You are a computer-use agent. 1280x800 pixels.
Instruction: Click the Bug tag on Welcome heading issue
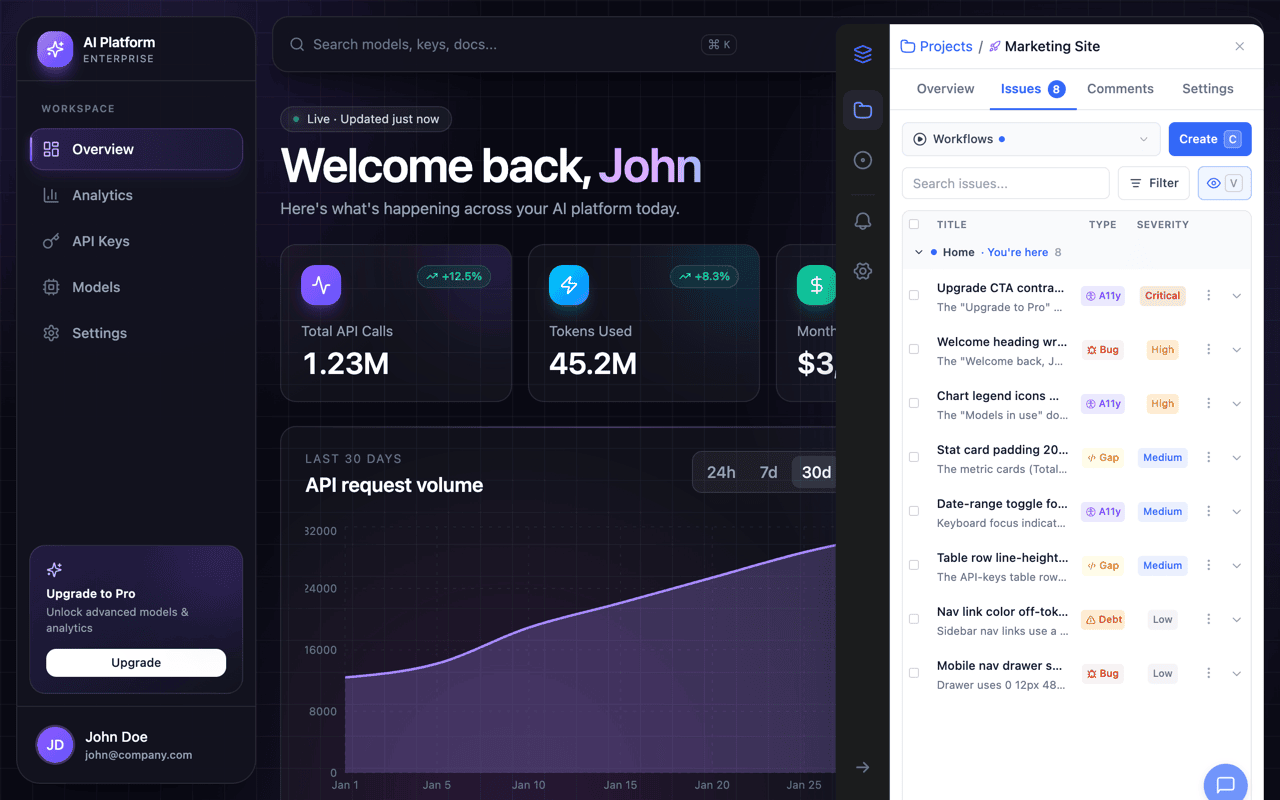(x=1102, y=350)
